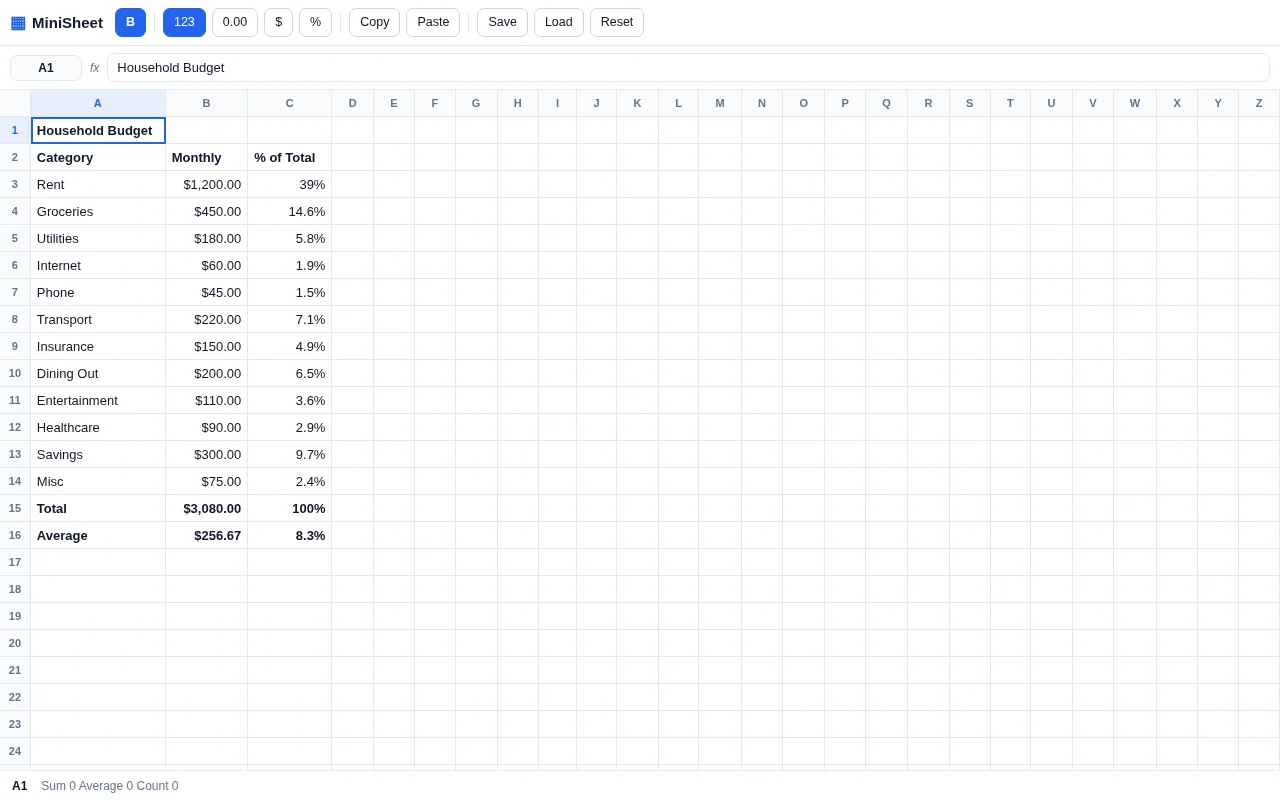The width and height of the screenshot is (1280, 800).
Task: Select row 3 header
Action: [x=15, y=184]
